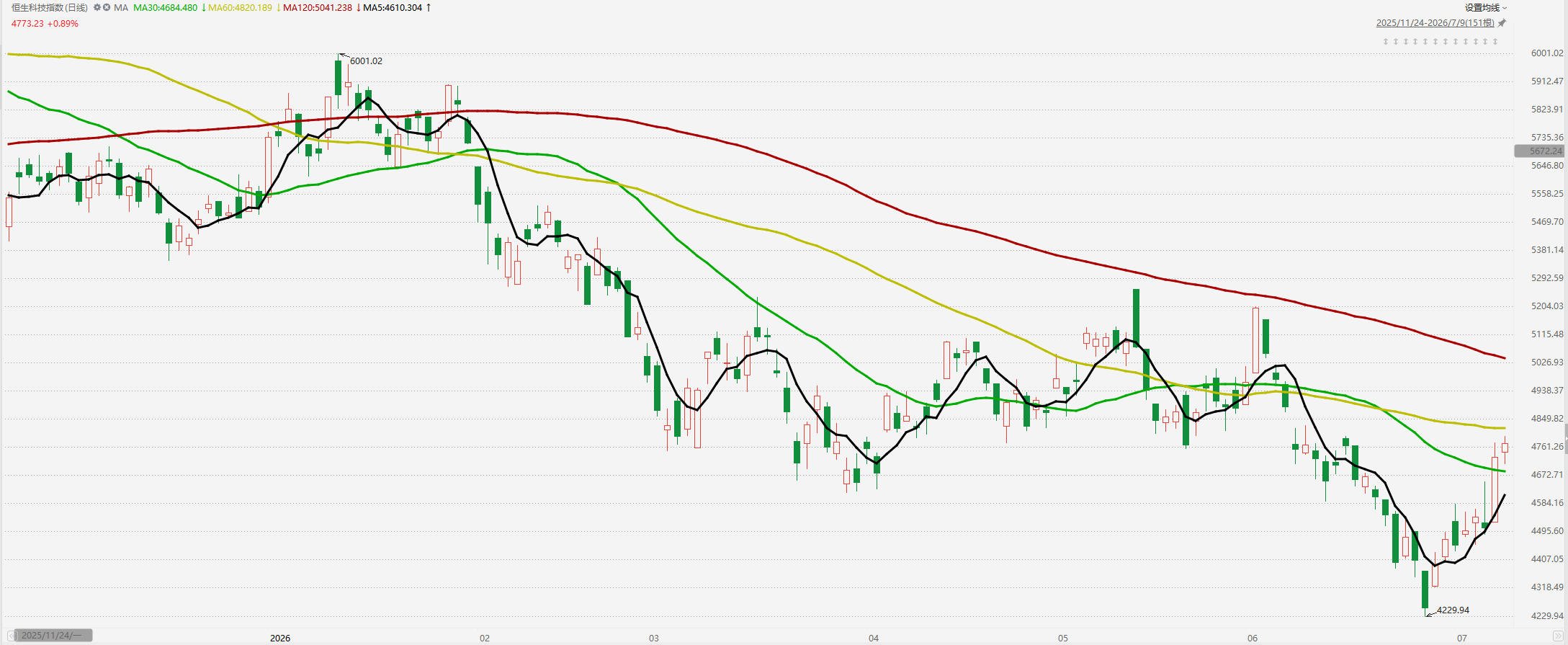Click the 4773.23 +0.89% price readout

[45, 24]
